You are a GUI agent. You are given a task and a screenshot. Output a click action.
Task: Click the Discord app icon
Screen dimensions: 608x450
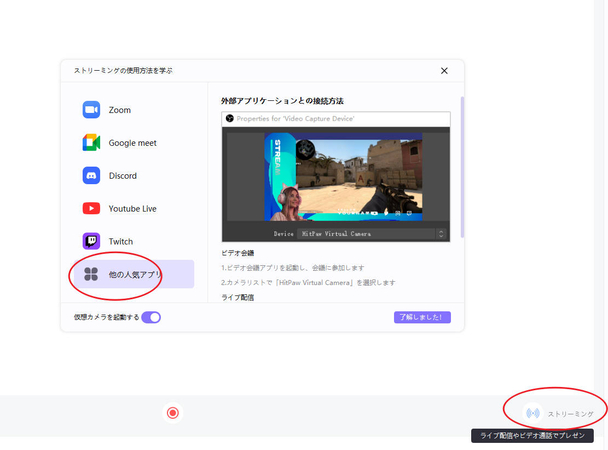pyautogui.click(x=91, y=176)
